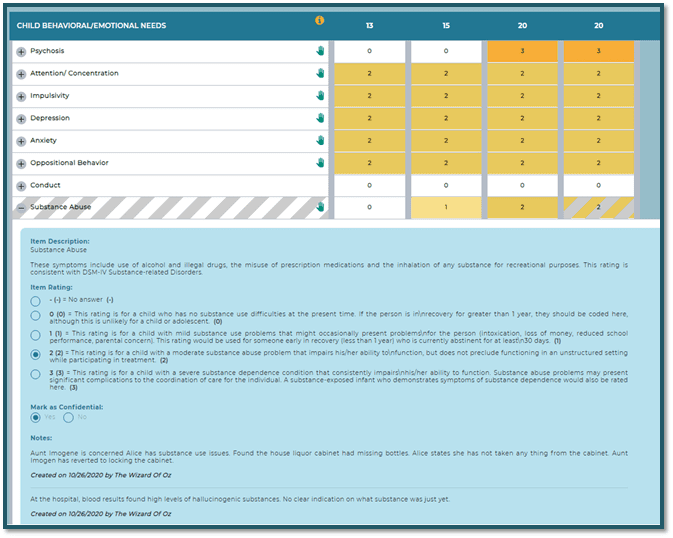This screenshot has width=673, height=538.
Task: Collapse the Substance Abuse item row
Action: (21, 208)
